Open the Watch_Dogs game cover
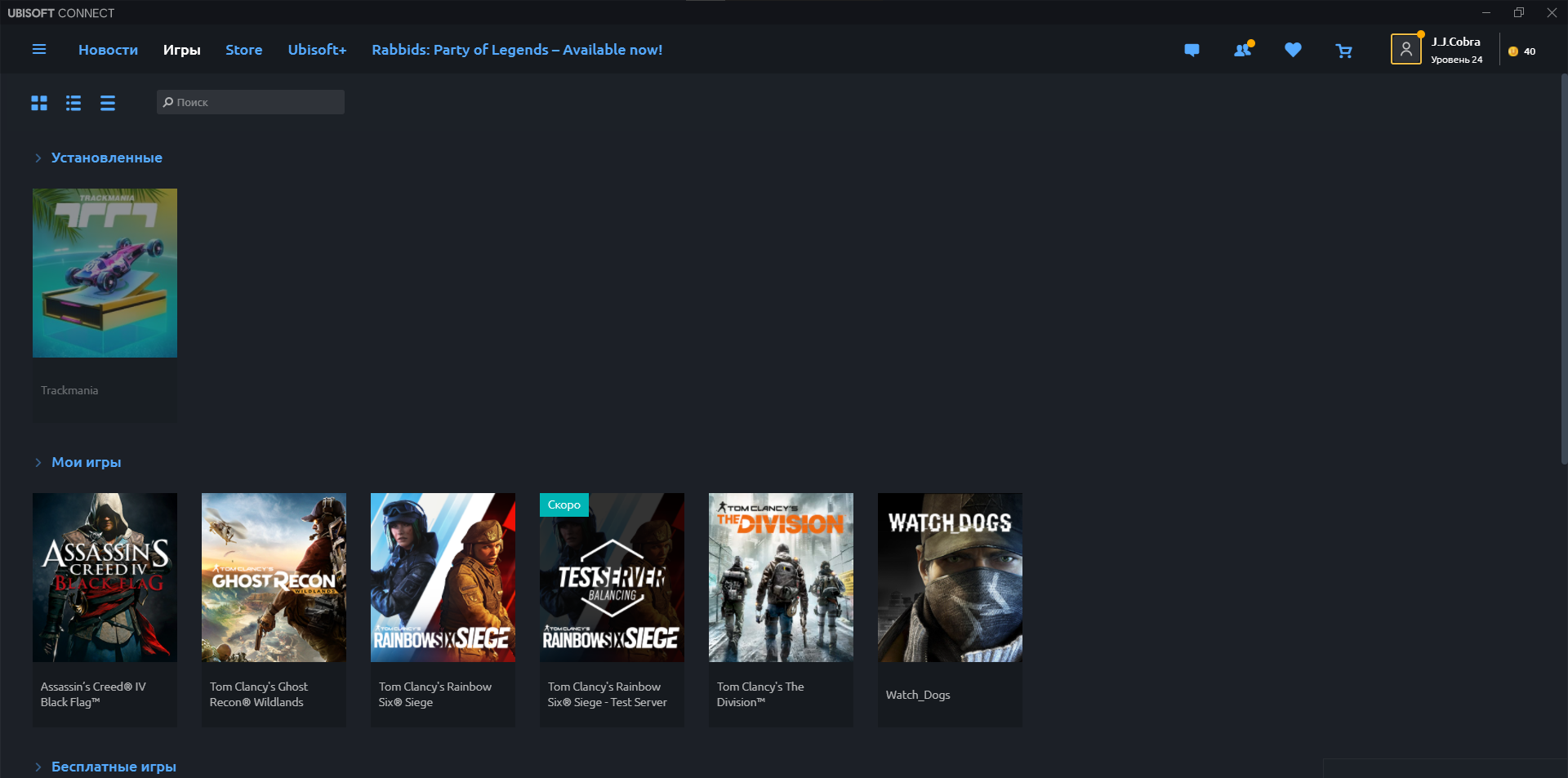 (x=950, y=577)
